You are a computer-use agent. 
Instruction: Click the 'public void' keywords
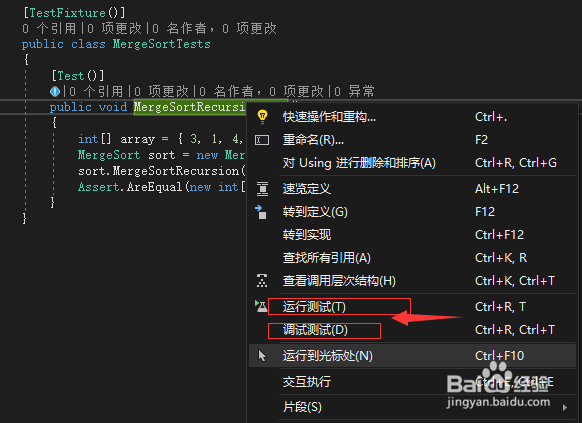(88, 107)
